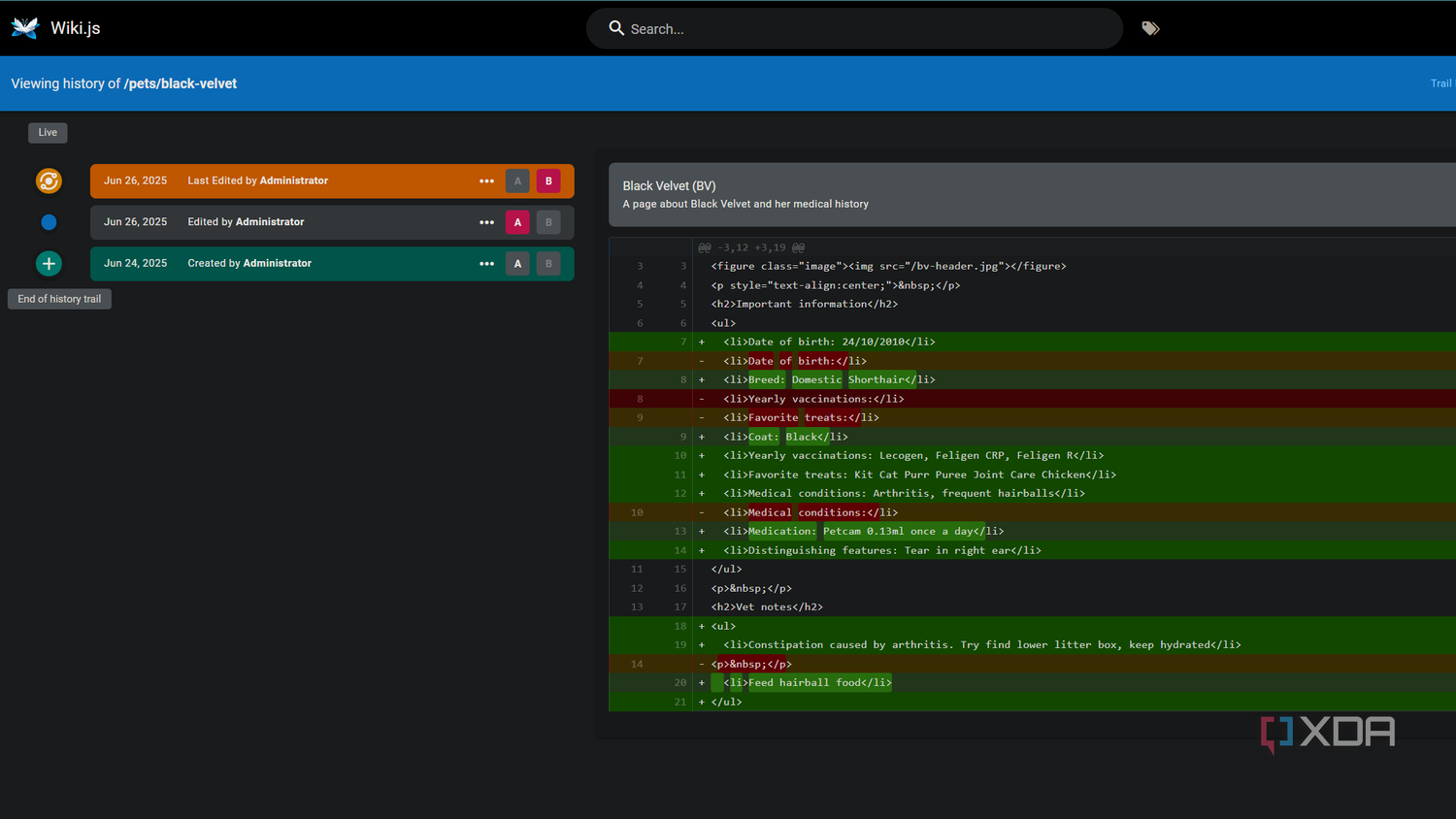Click the Vet notes heading diff line
Image resolution: width=1456 pixels, height=819 pixels.
click(x=1033, y=606)
